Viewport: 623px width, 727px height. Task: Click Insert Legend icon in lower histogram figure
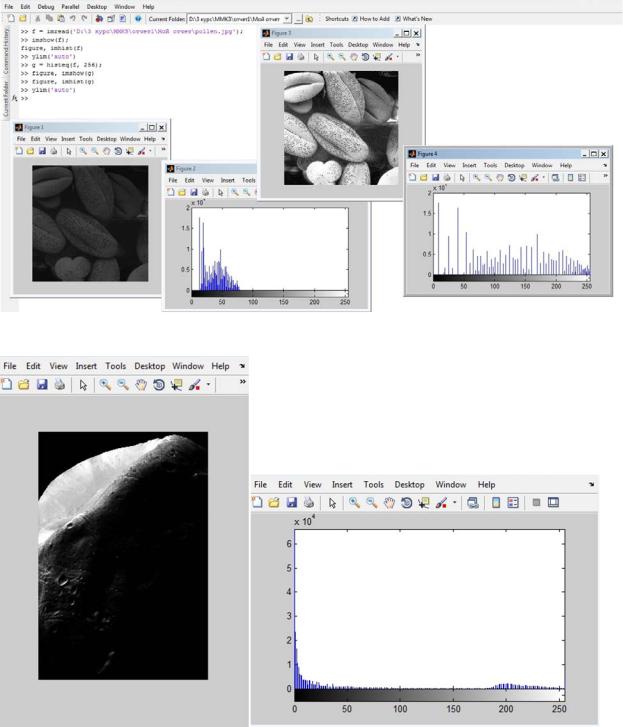click(x=513, y=503)
